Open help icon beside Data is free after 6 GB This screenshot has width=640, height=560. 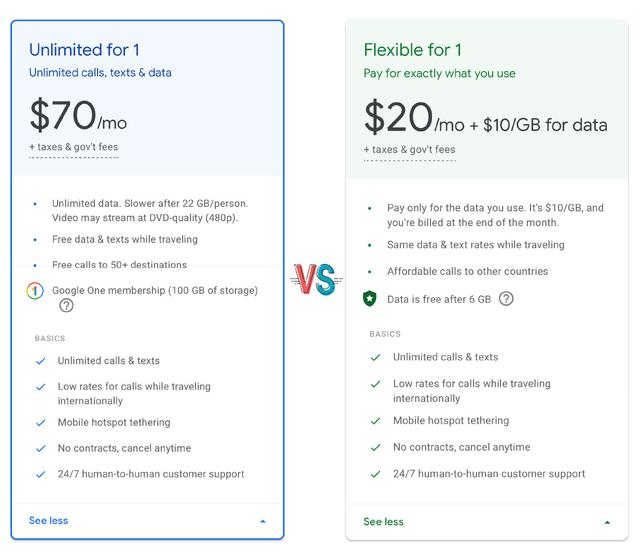(506, 299)
